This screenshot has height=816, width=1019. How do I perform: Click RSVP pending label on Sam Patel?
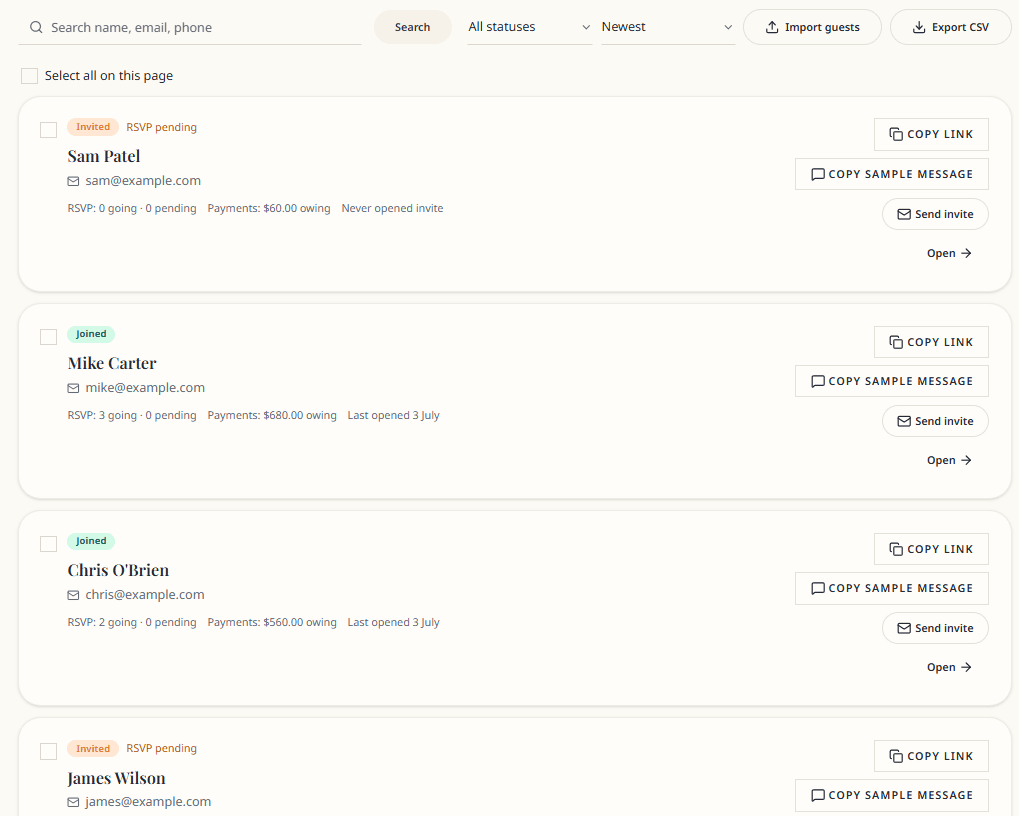[x=161, y=127]
